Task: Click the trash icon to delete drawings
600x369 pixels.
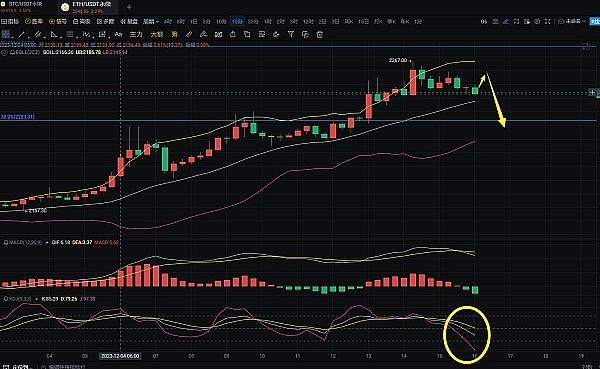Action: click(x=320, y=35)
